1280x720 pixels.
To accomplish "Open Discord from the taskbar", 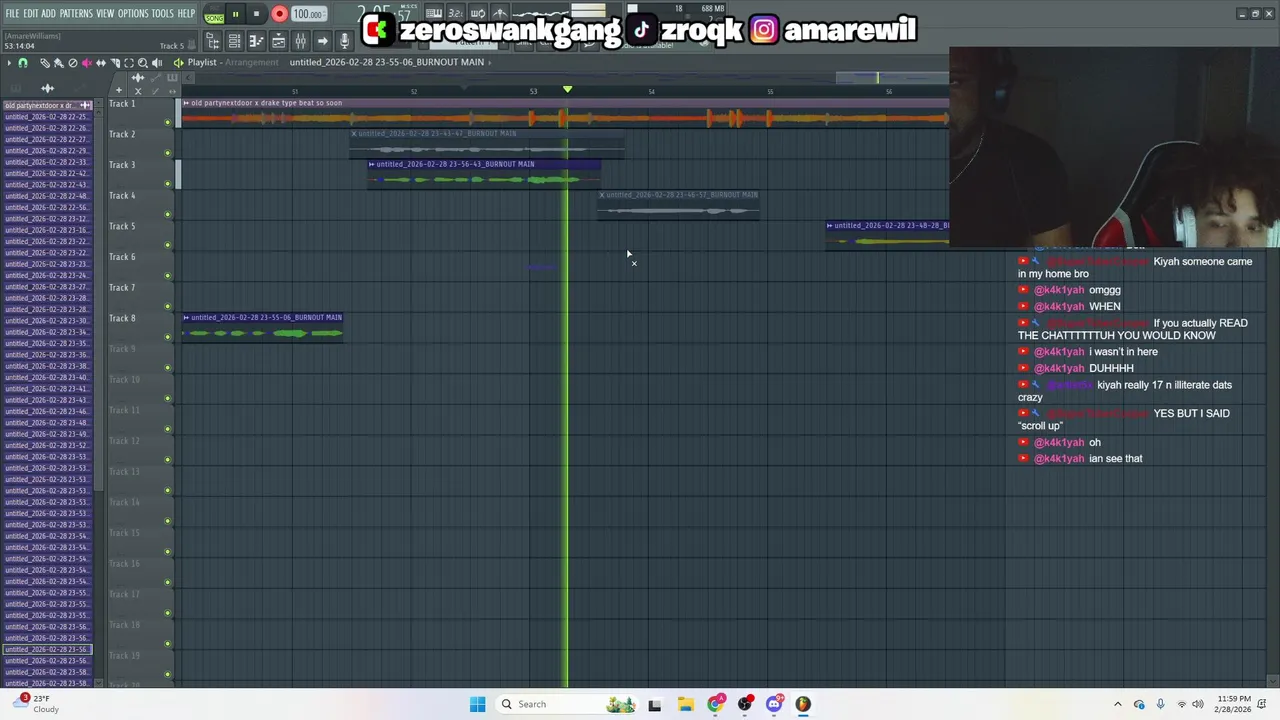I will pyautogui.click(x=774, y=704).
